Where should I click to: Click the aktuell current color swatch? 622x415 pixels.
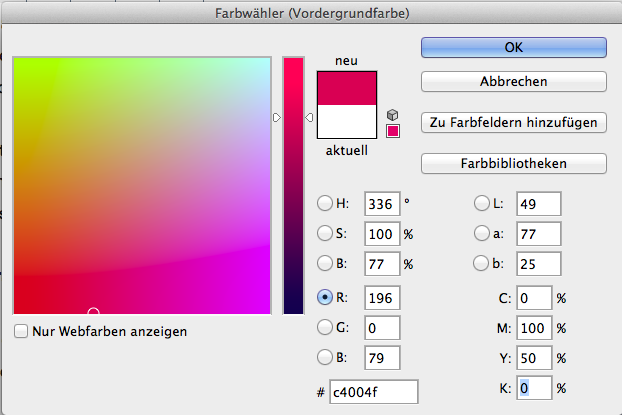pos(347,123)
